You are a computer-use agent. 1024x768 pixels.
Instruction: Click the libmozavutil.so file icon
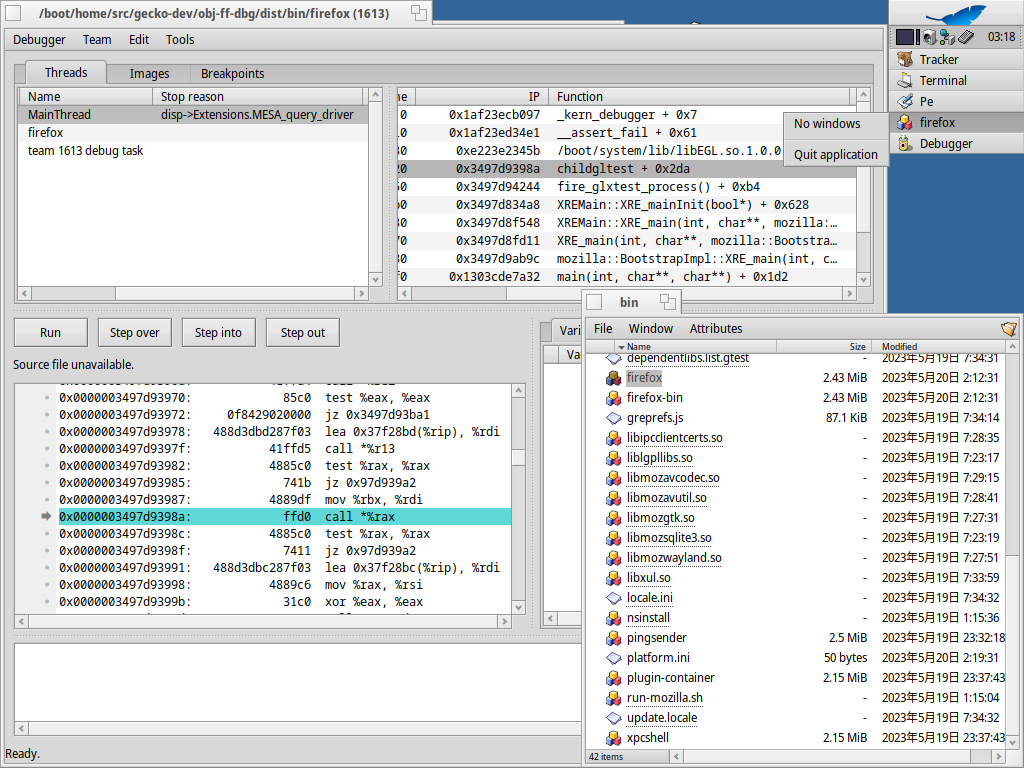coord(613,498)
